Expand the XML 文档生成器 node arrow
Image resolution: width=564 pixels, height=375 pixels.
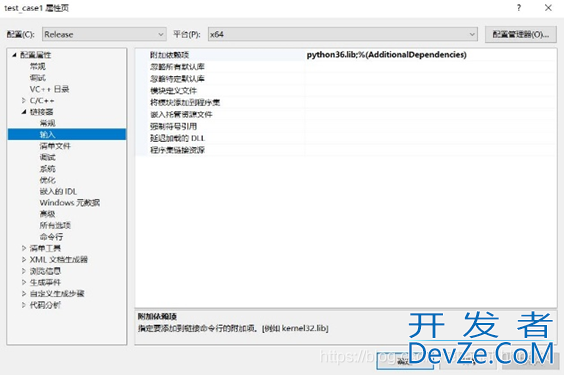(x=24, y=260)
